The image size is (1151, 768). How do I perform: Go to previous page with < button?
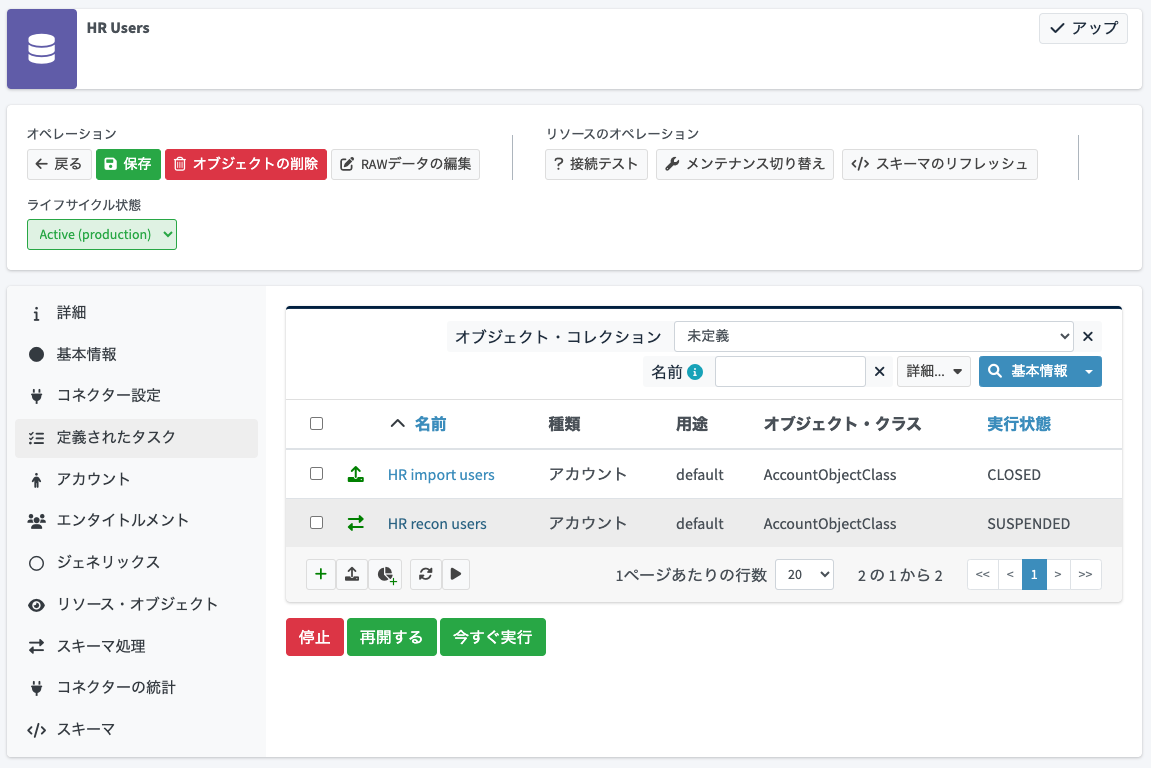[1010, 574]
